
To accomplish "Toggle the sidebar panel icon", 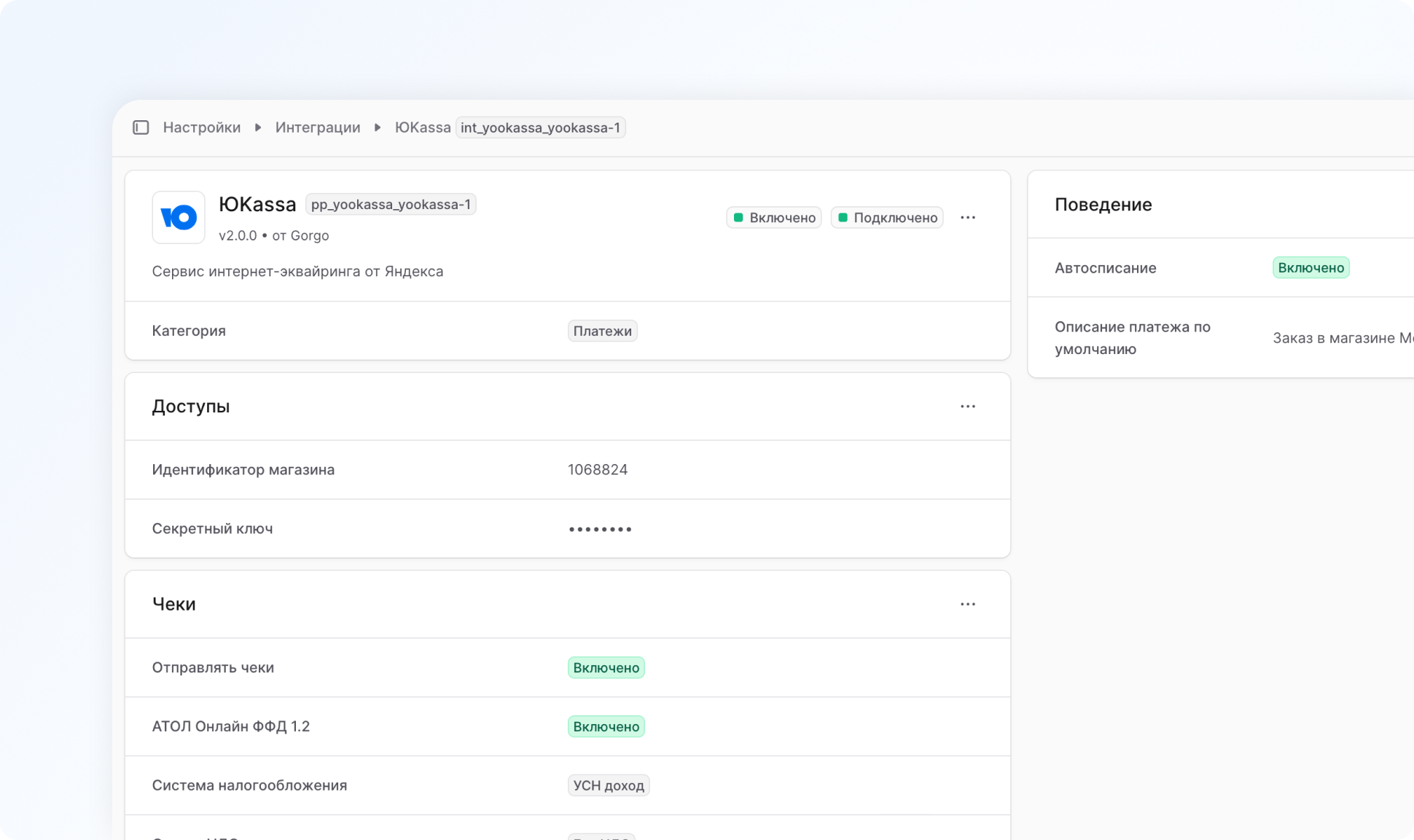I will coord(141,127).
